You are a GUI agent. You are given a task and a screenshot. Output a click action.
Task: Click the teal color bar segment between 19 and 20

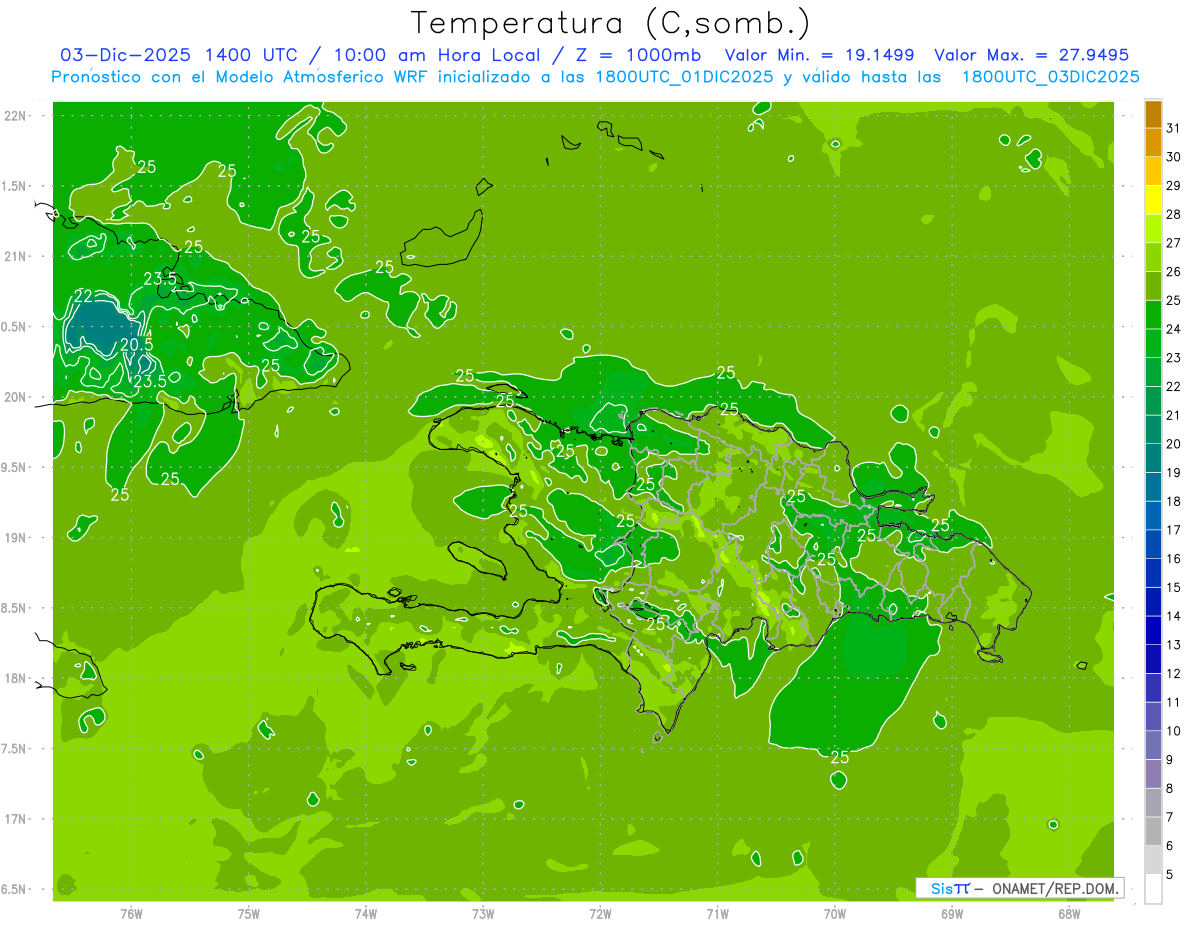click(1153, 458)
